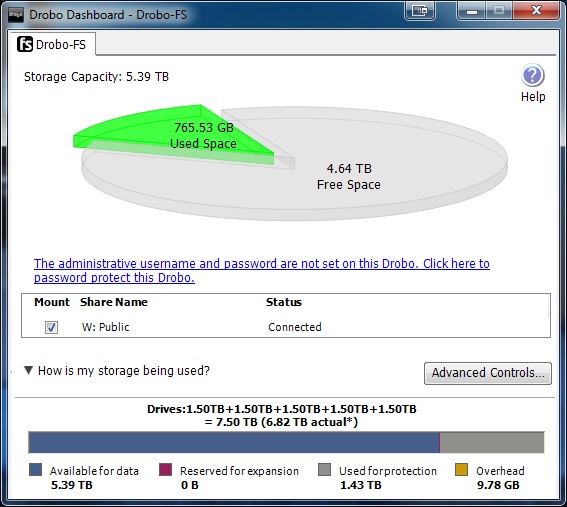Click the magenta Reserved for expansion swatch

(x=165, y=470)
